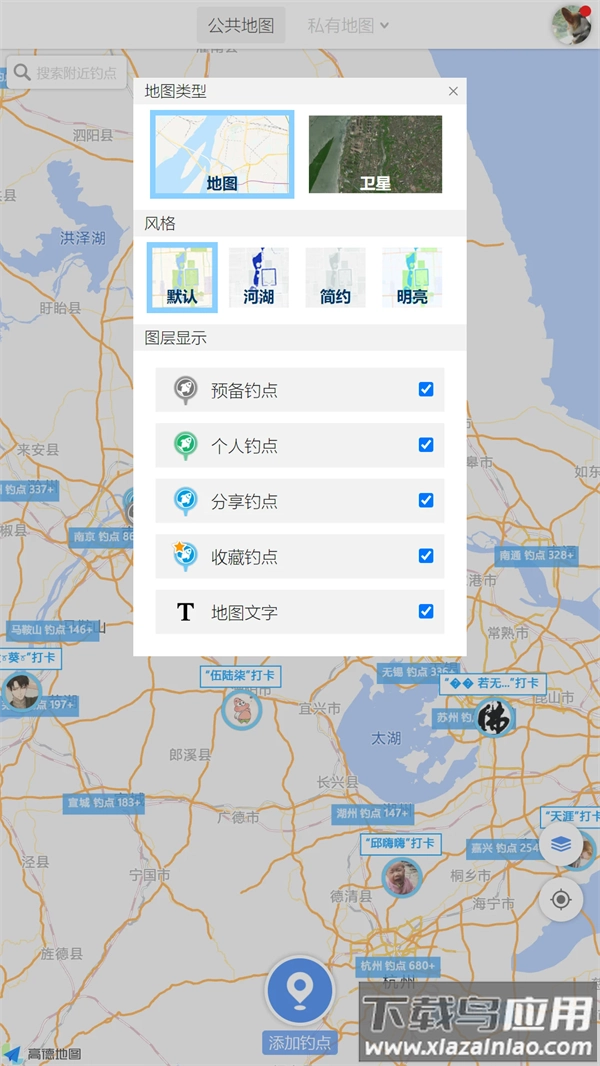Open the 湖州 钓点 147+ cluster
Viewport: 600px width, 1066px height.
[x=372, y=813]
